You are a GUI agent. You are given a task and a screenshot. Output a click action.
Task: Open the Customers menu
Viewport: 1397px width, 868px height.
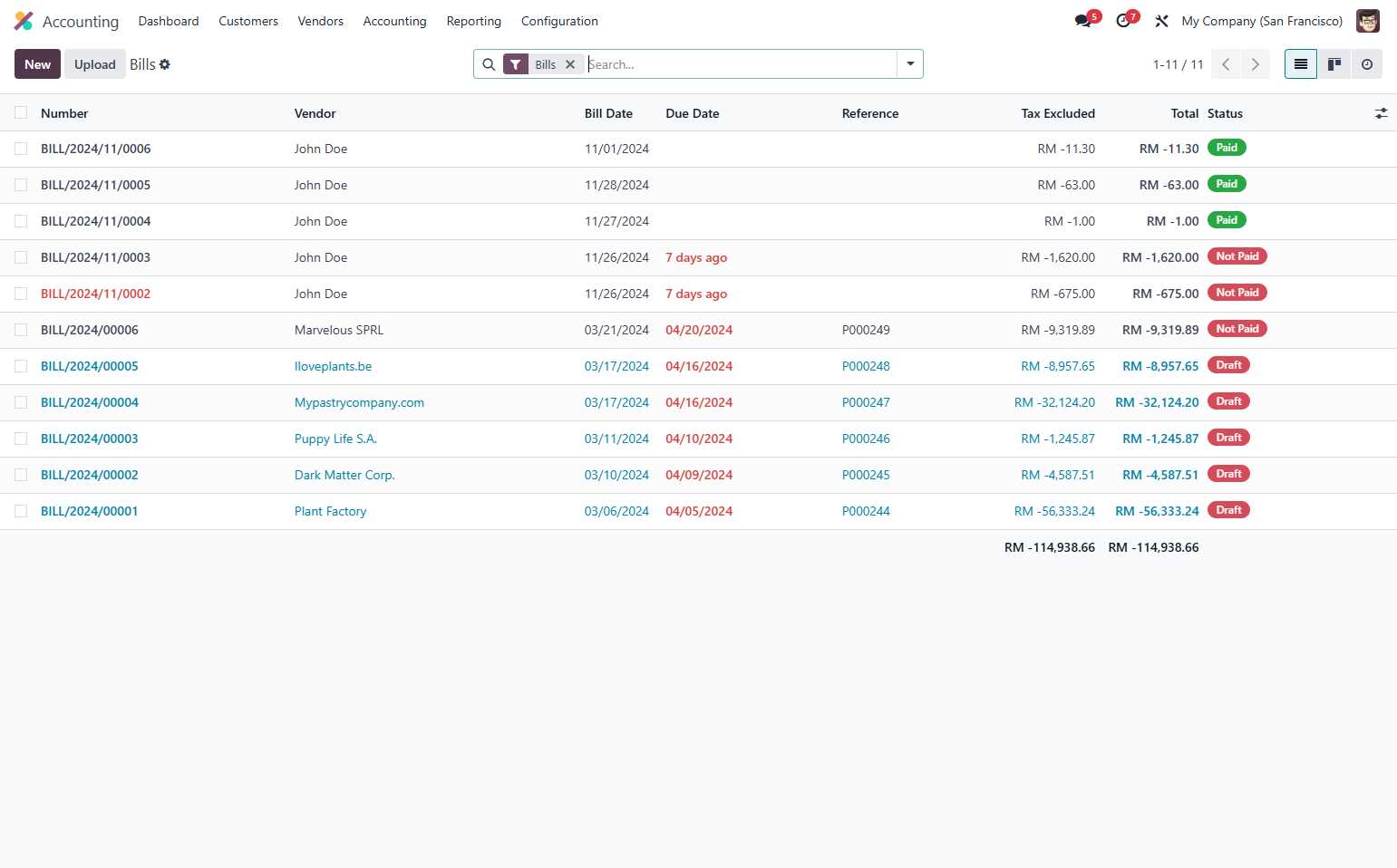248,21
